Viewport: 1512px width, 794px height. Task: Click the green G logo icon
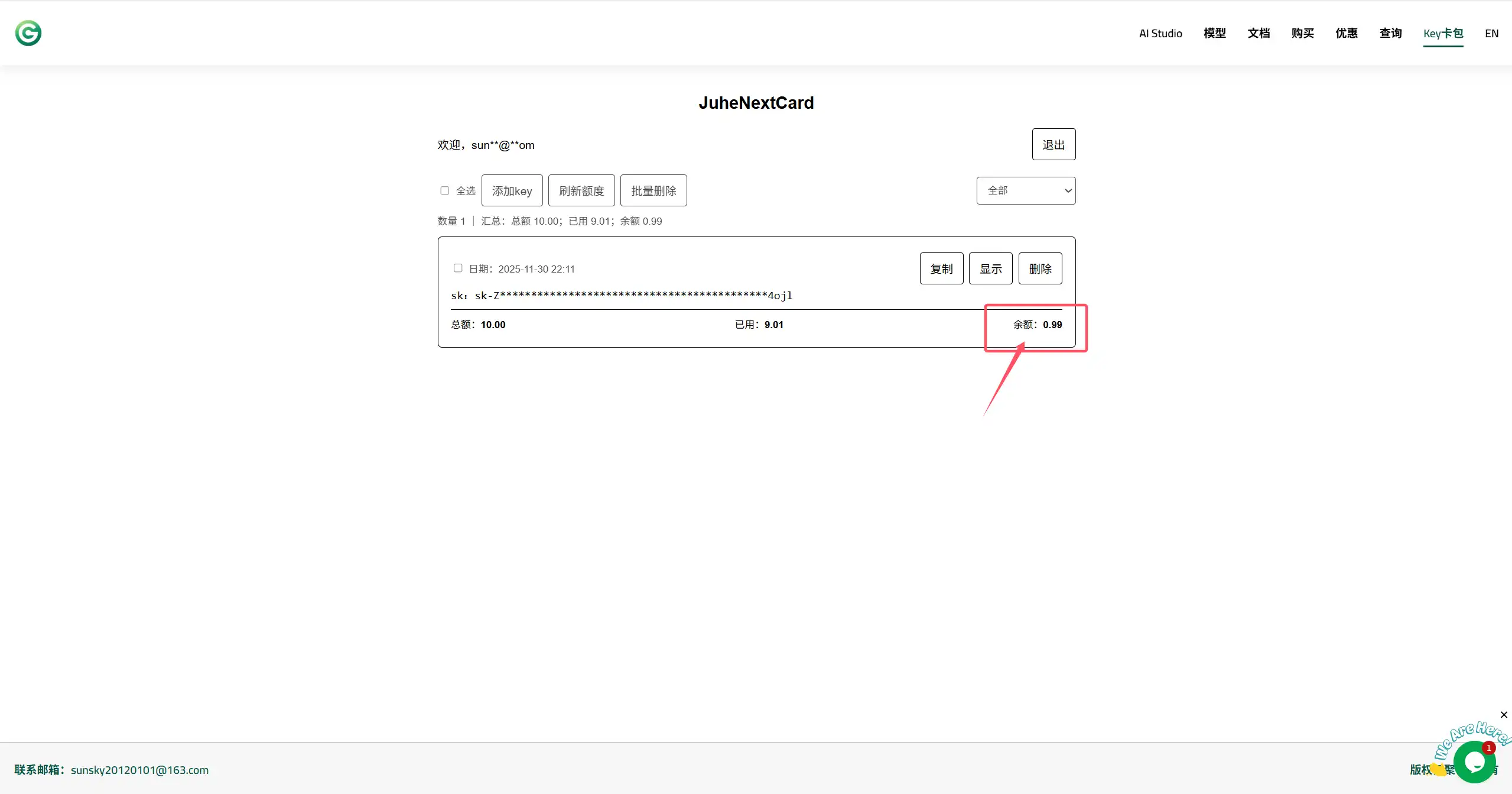tap(28, 33)
